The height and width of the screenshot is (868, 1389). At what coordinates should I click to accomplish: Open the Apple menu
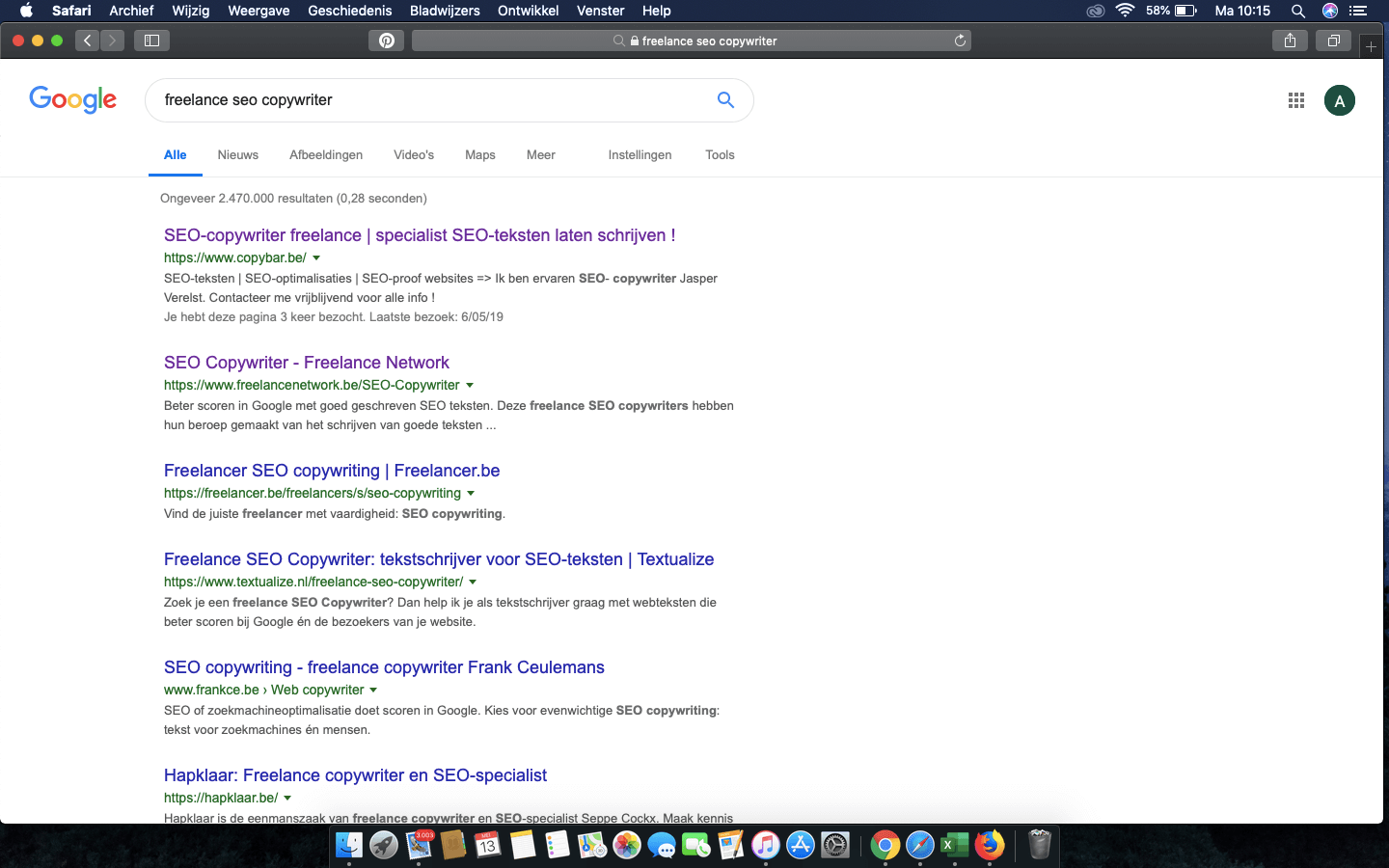[26, 11]
